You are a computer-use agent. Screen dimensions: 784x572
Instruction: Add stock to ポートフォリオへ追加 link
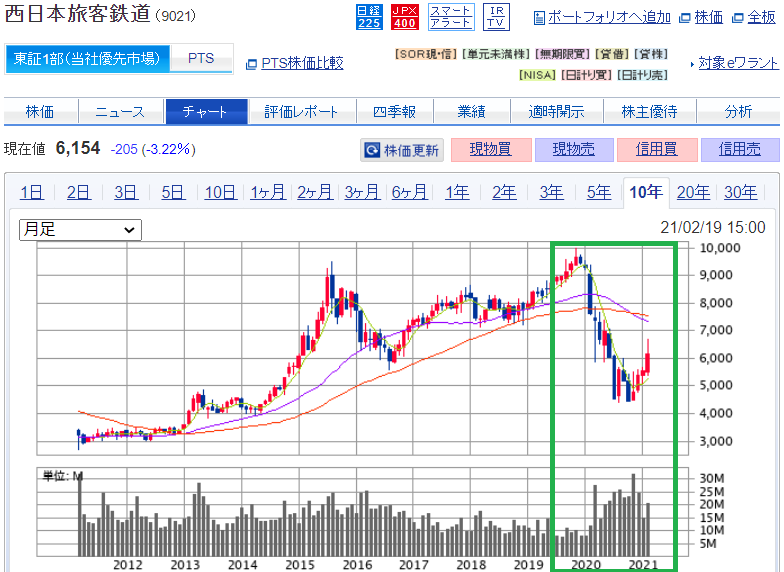coord(609,18)
